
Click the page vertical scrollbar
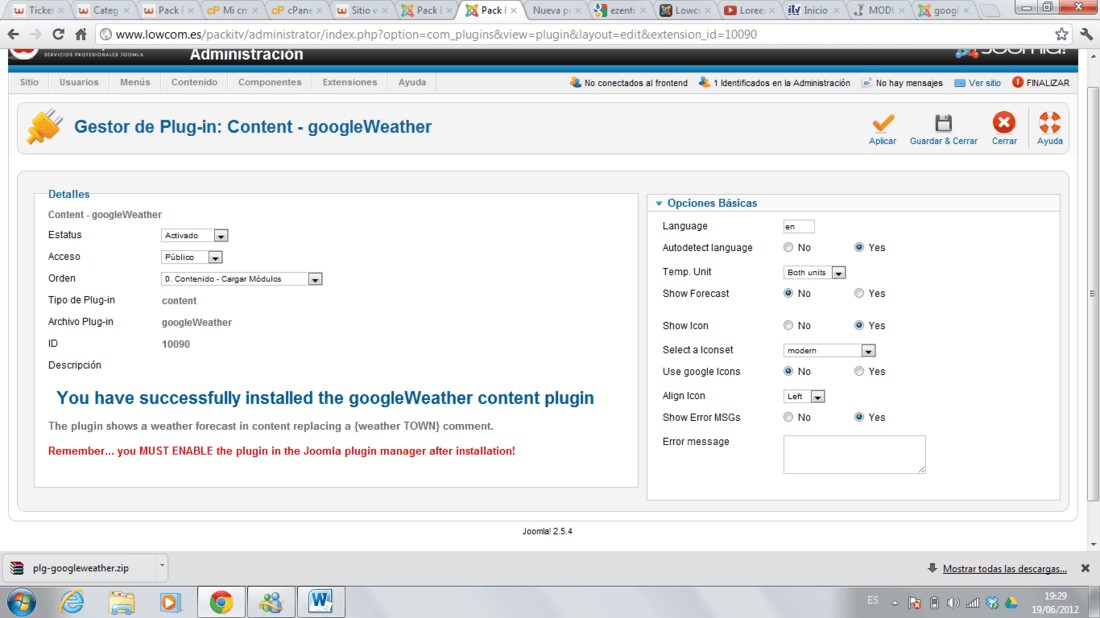point(1092,295)
